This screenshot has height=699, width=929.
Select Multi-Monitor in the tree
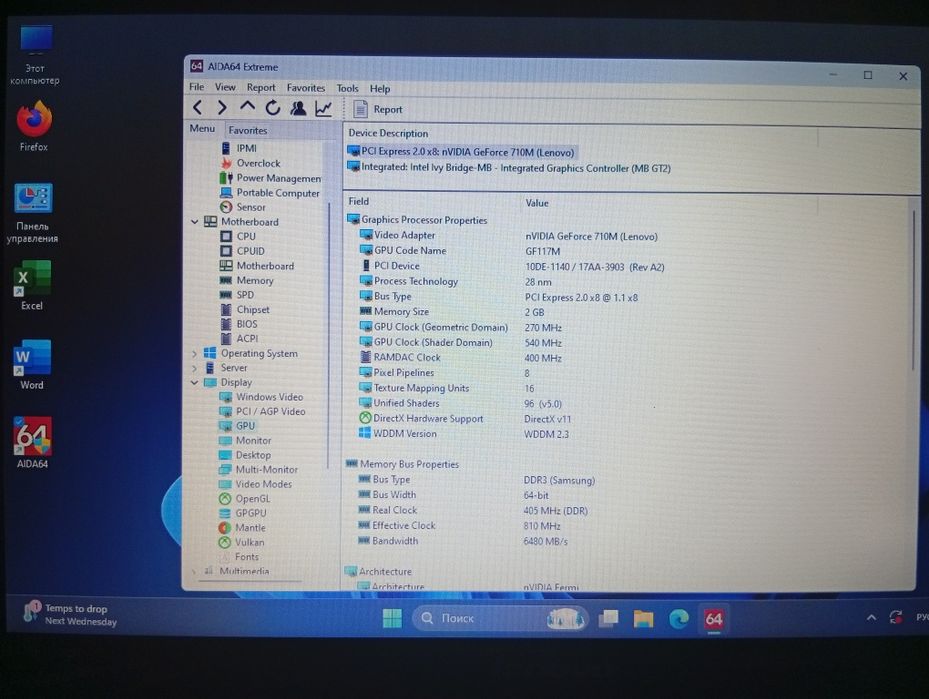258,469
